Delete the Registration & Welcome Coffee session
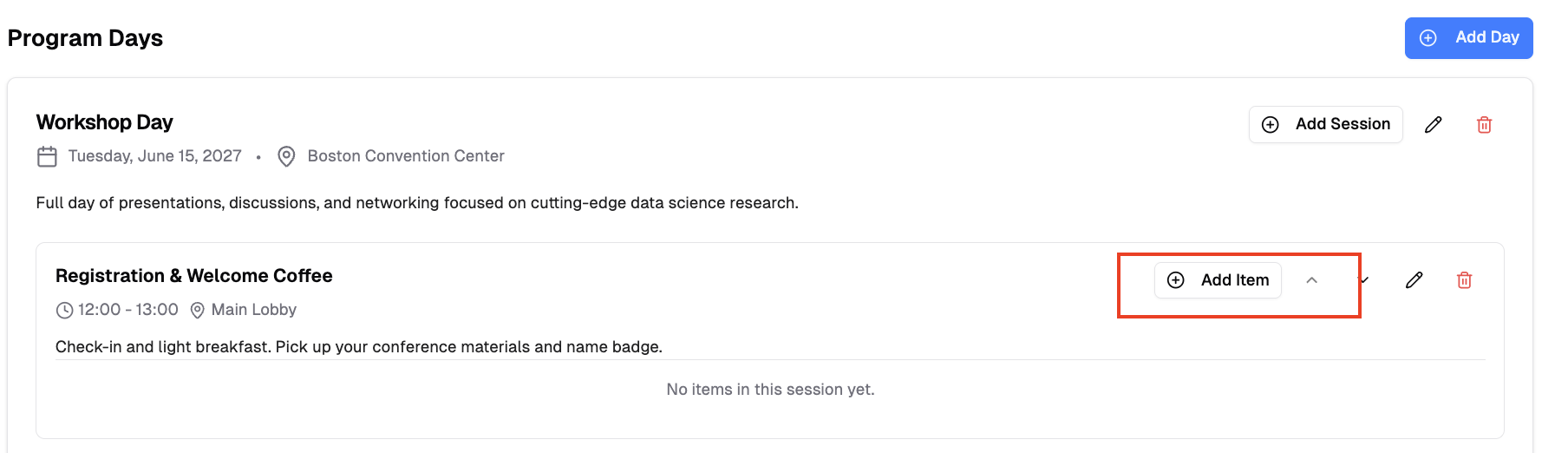The image size is (1568, 453). pos(1464,280)
